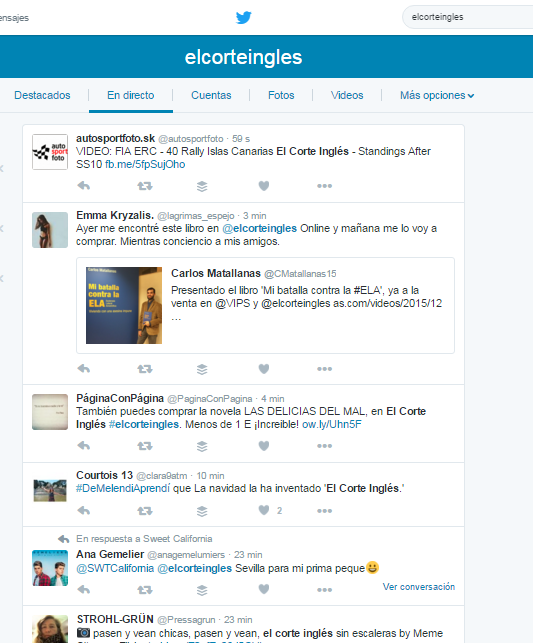The height and width of the screenshot is (643, 533).
Task: Focus the elcorteingles search field
Action: [x=468, y=17]
